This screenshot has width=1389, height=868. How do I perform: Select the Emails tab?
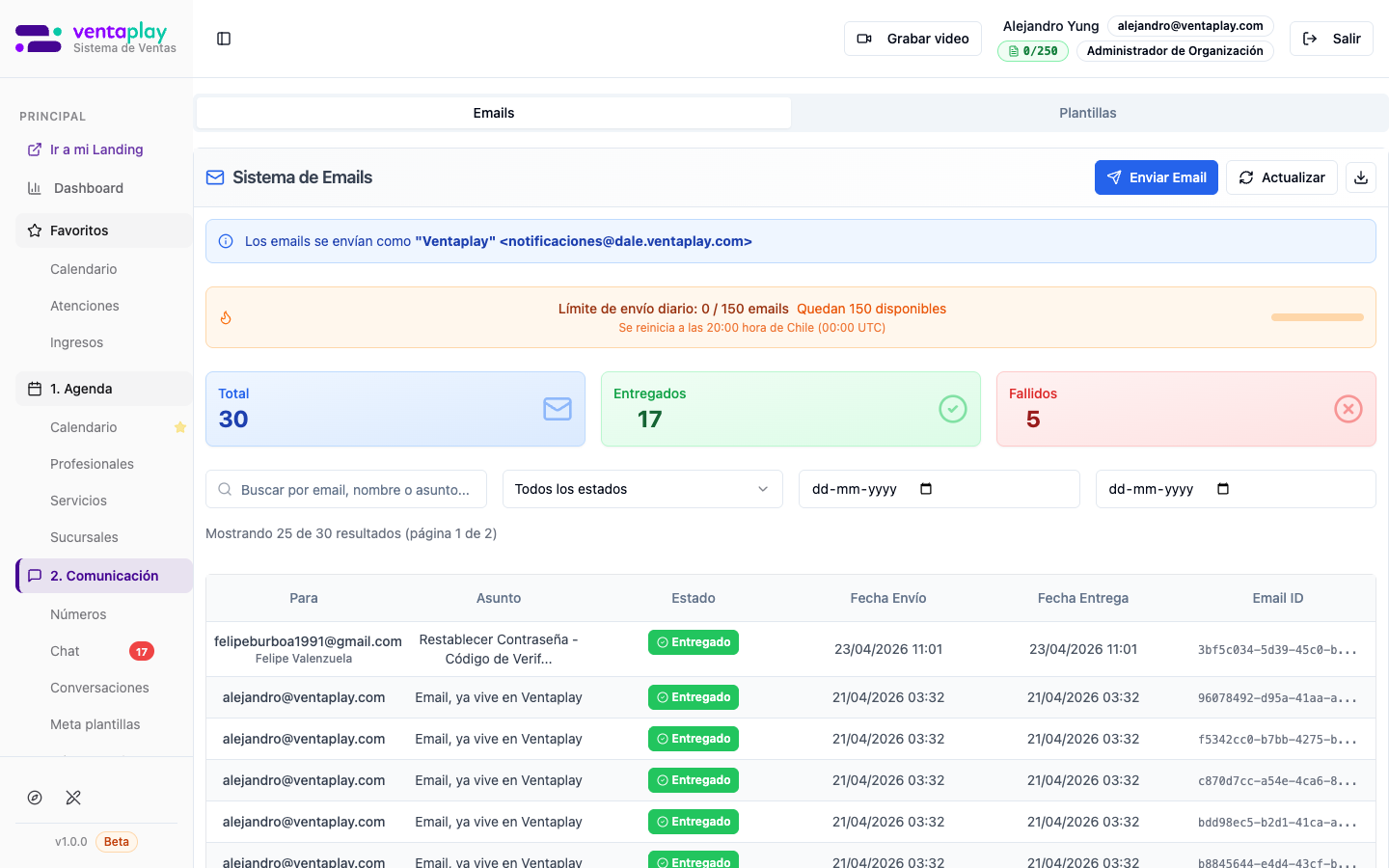(493, 113)
